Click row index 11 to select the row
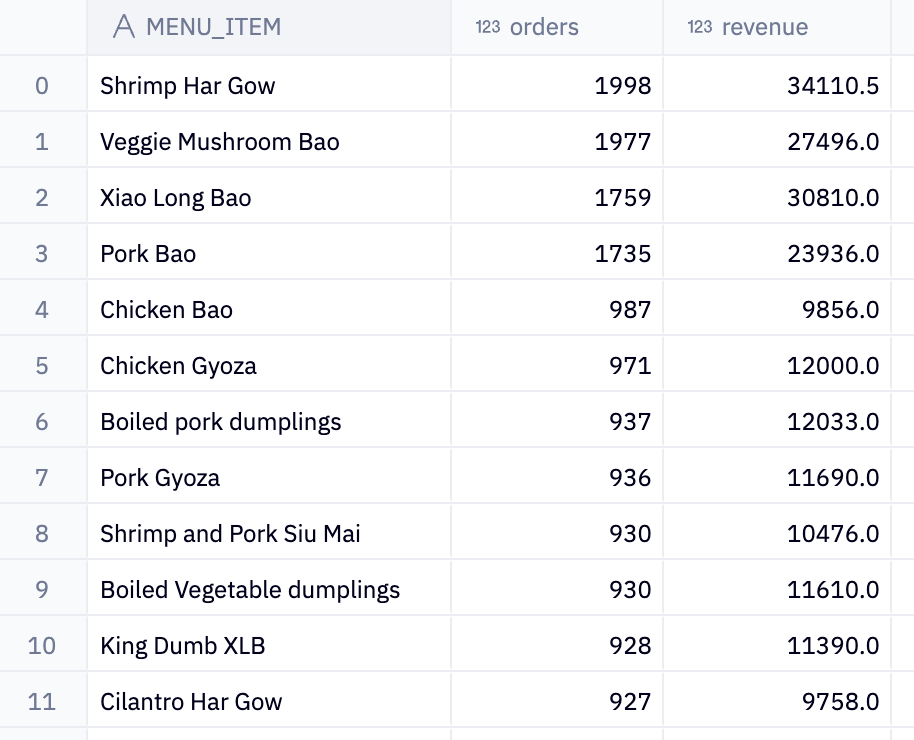Image resolution: width=914 pixels, height=740 pixels. 42,701
